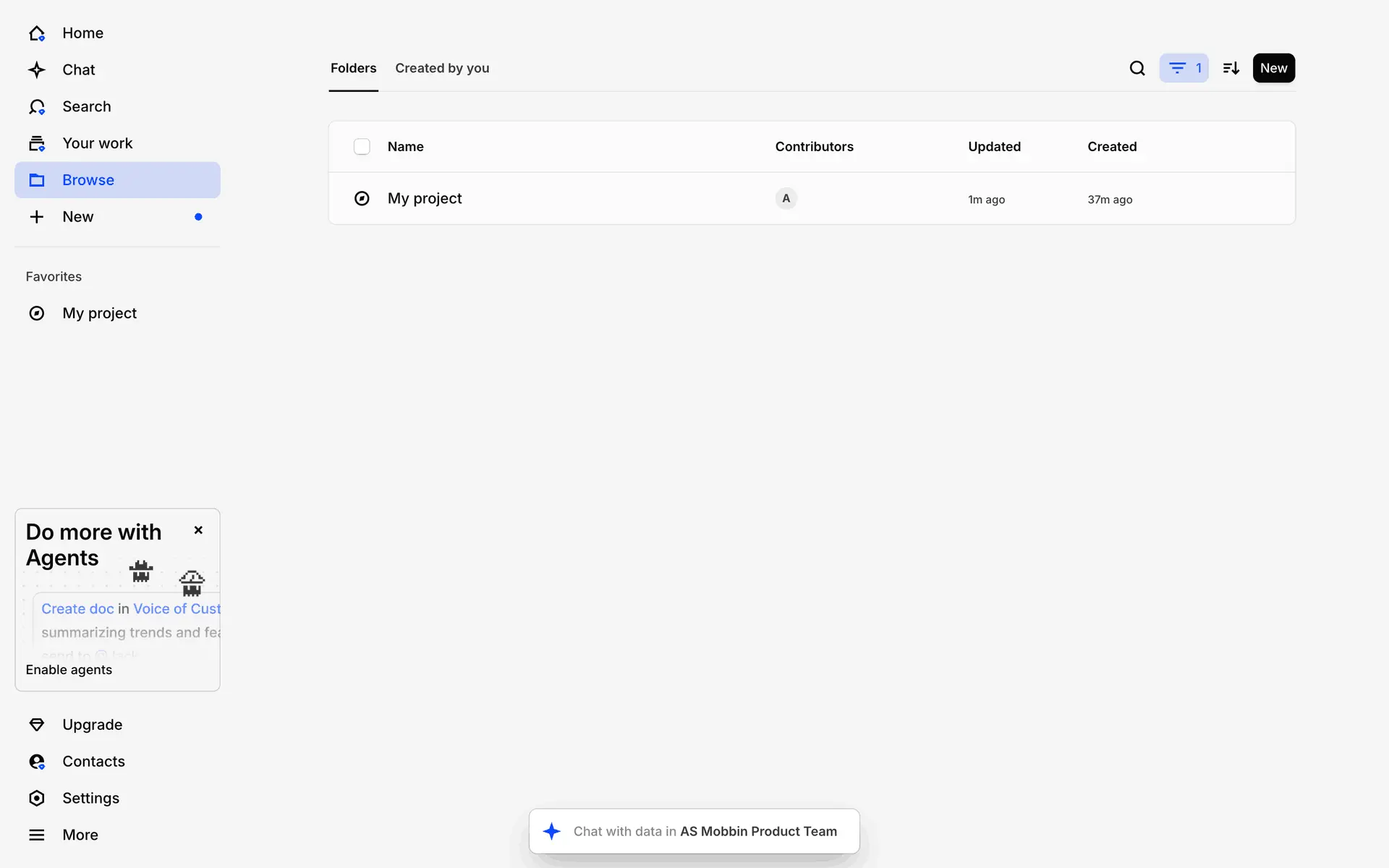Open My project under Favorites
This screenshot has height=868, width=1389.
(x=99, y=313)
